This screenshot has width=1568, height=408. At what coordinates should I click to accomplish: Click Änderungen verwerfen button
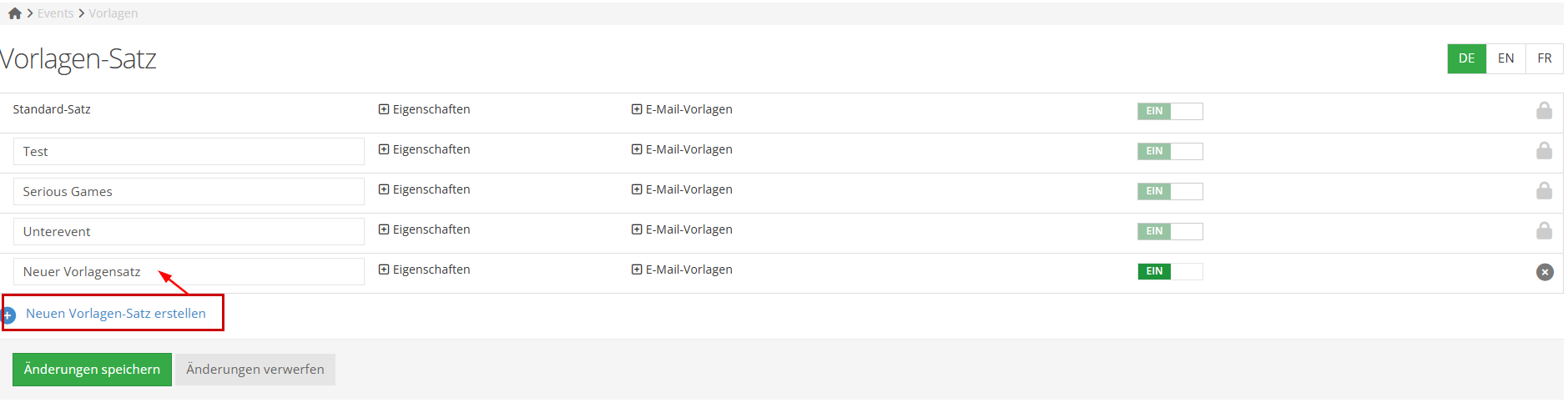[255, 370]
